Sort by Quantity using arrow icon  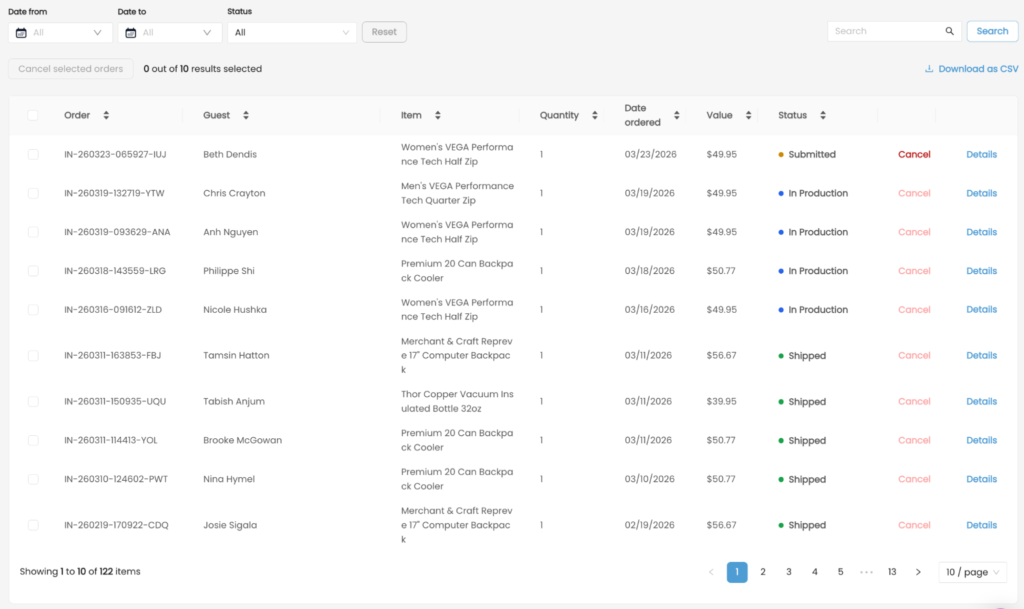[595, 116]
